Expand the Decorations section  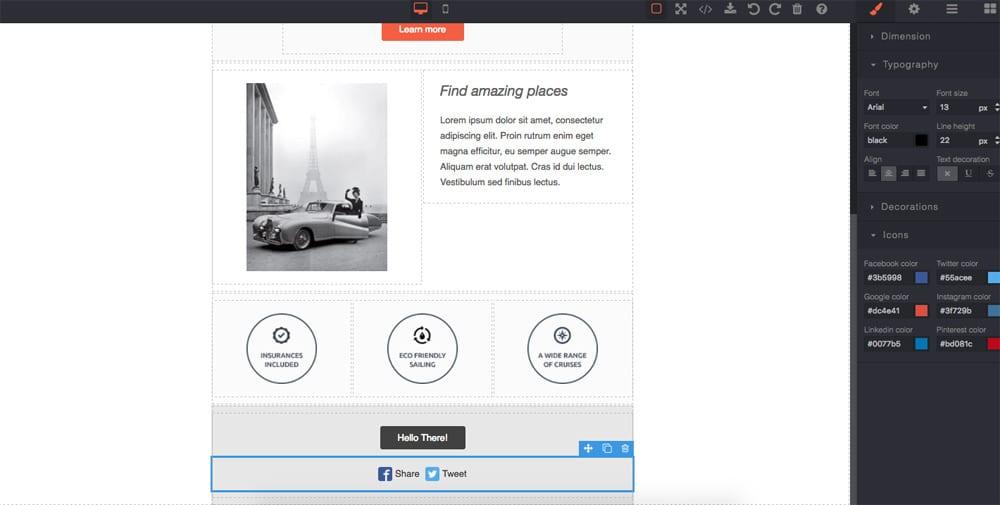coord(908,207)
